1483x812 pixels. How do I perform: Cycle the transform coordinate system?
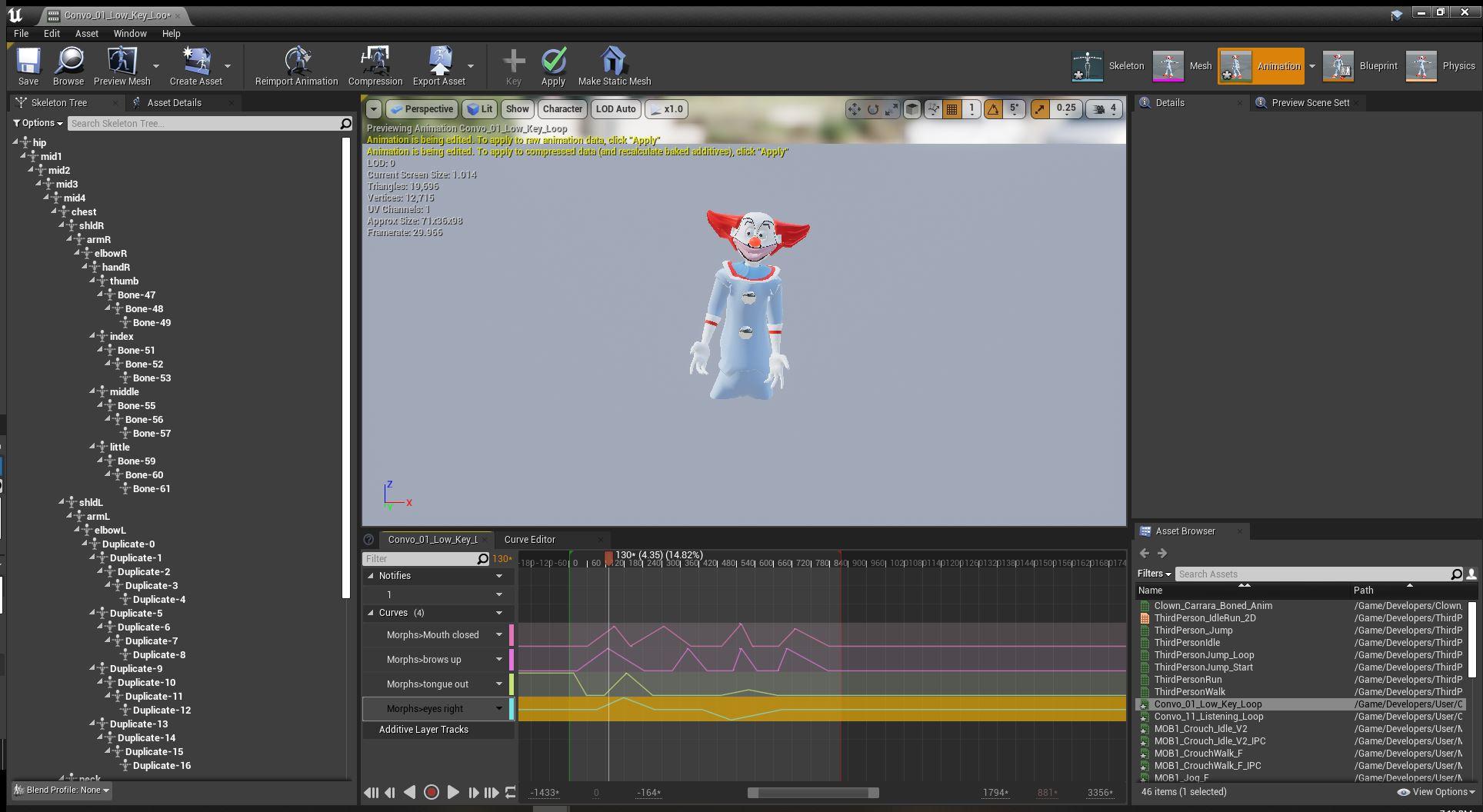911,109
